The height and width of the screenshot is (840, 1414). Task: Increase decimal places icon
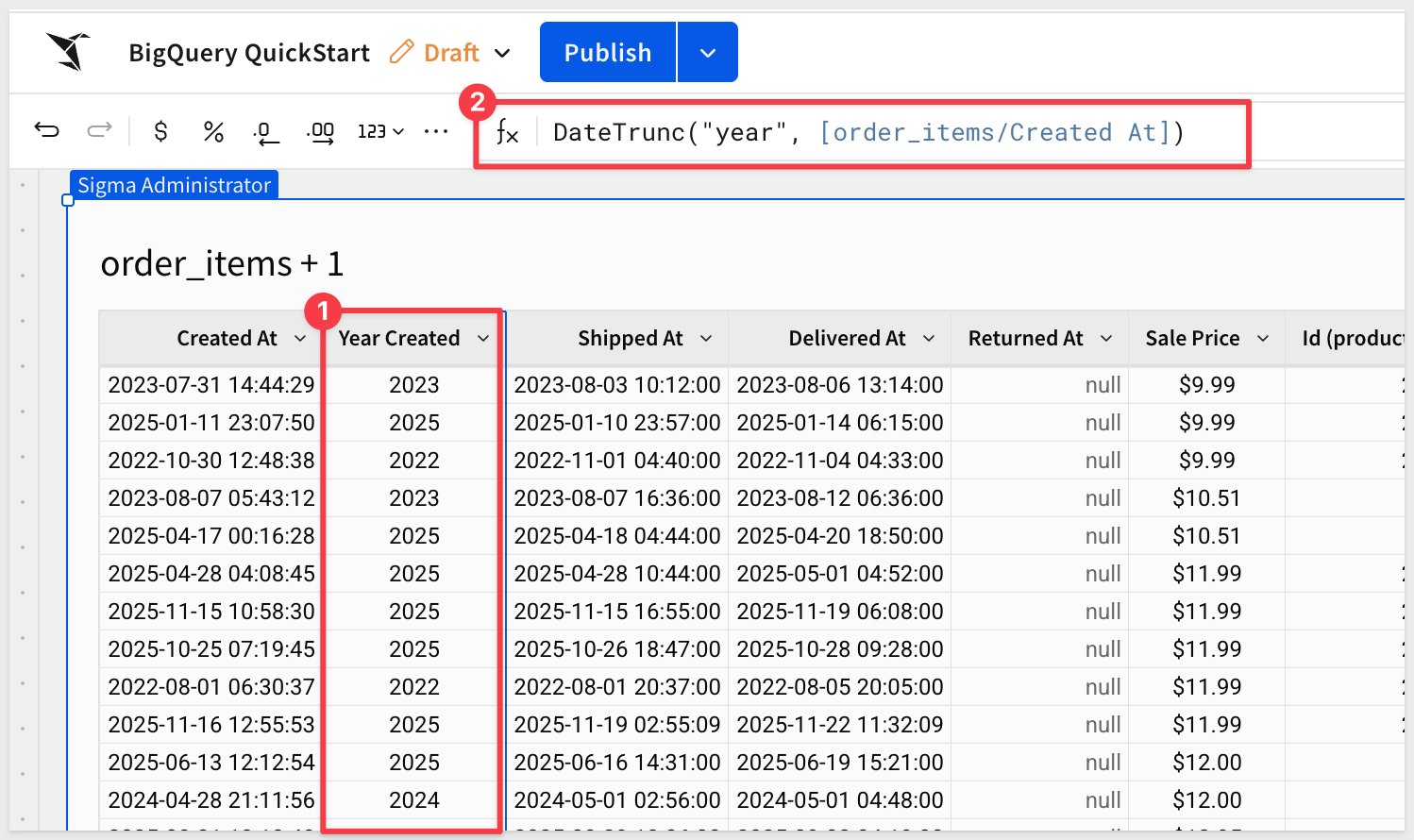tap(321, 132)
